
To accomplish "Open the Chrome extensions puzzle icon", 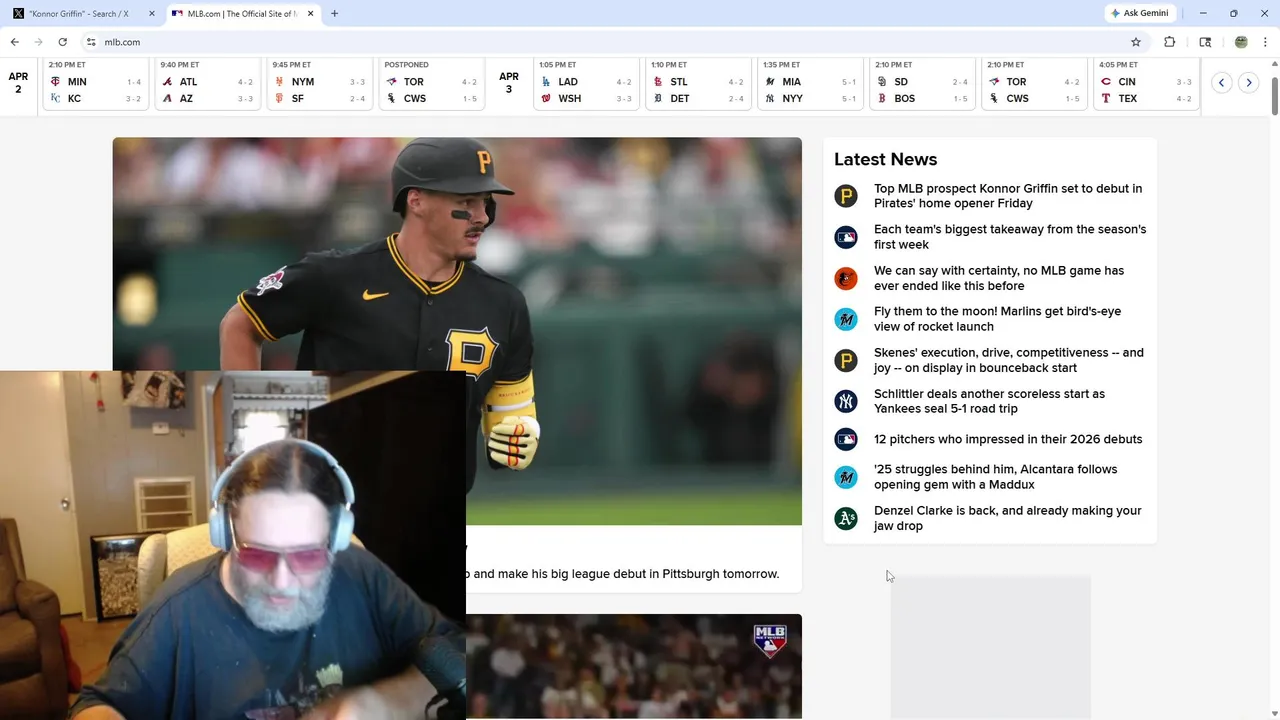I will 1169,42.
